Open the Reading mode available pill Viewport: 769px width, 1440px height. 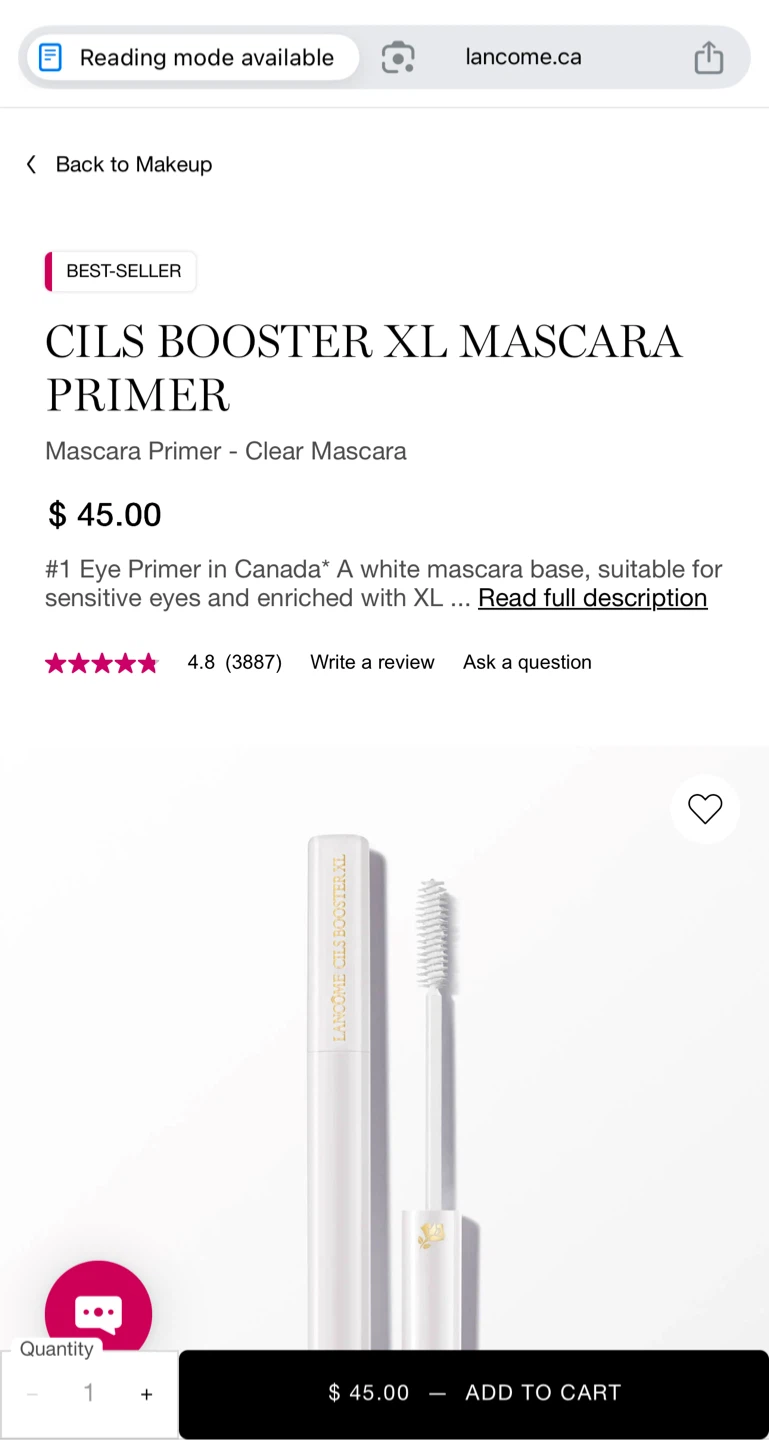[192, 57]
